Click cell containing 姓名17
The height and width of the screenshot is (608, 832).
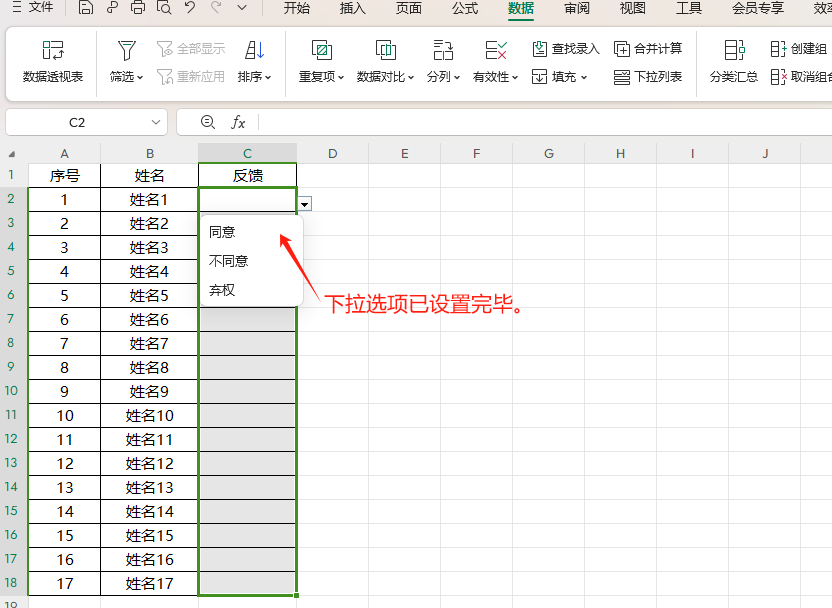(x=150, y=584)
